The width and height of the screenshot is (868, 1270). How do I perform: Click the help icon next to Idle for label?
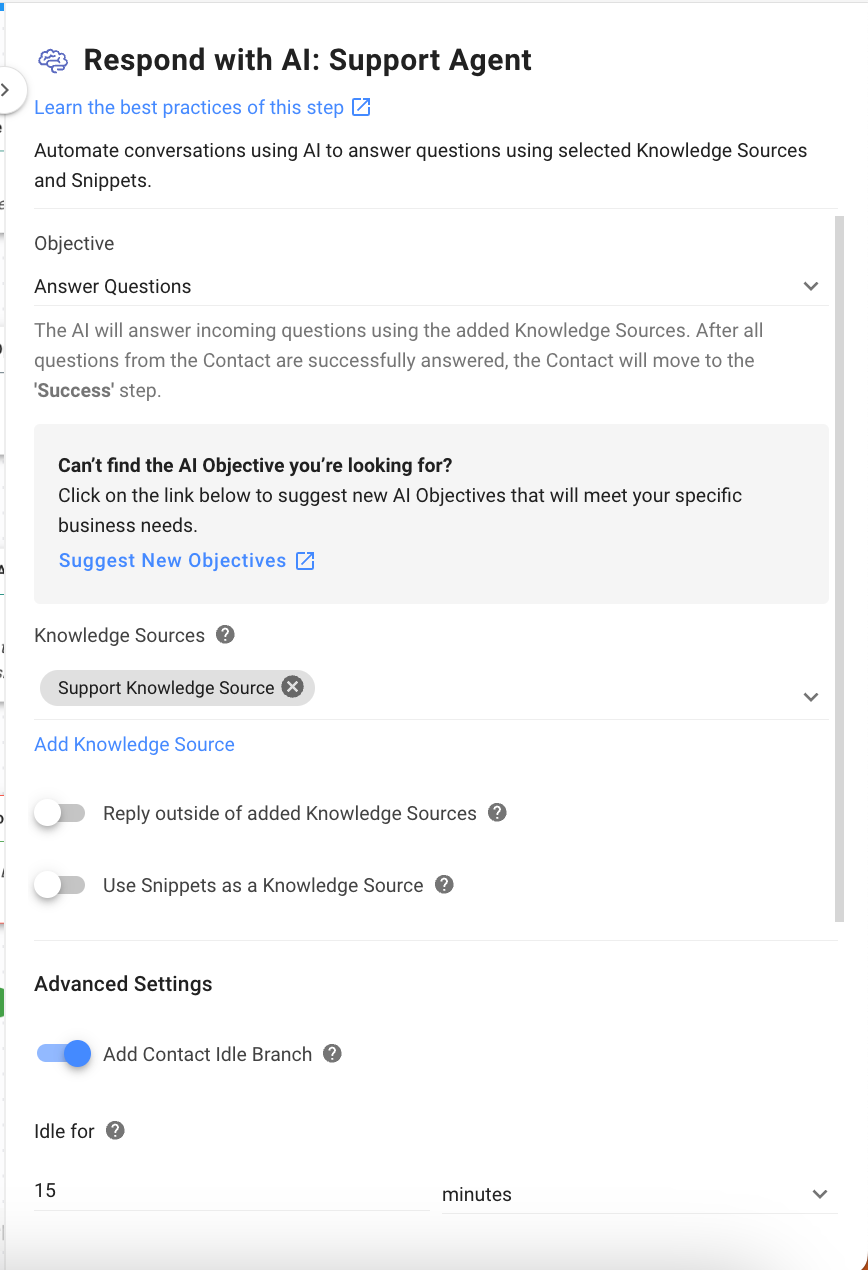coord(114,1130)
